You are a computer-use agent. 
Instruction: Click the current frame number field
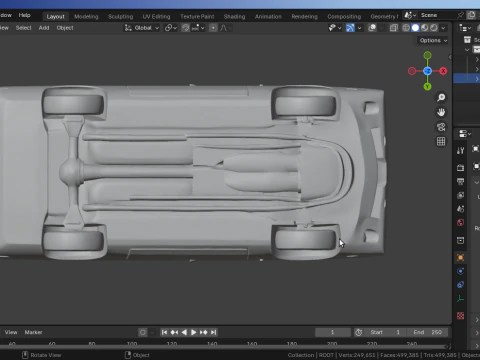pyautogui.click(x=333, y=332)
